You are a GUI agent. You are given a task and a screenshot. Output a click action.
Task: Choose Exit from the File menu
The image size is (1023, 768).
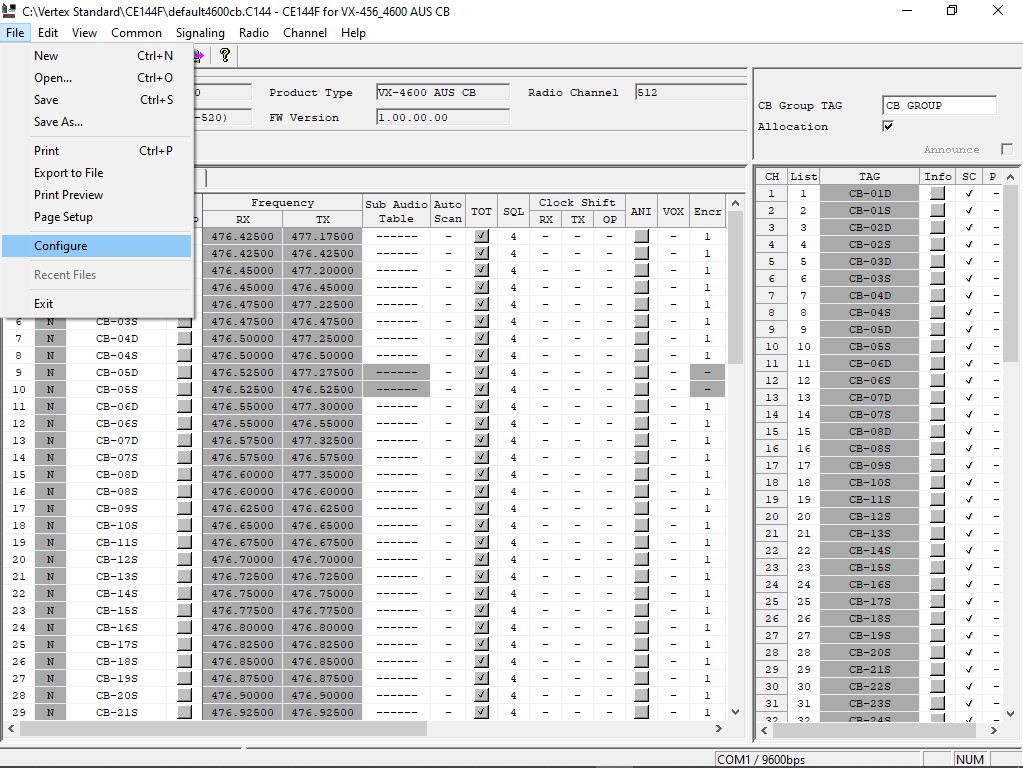coord(97,303)
